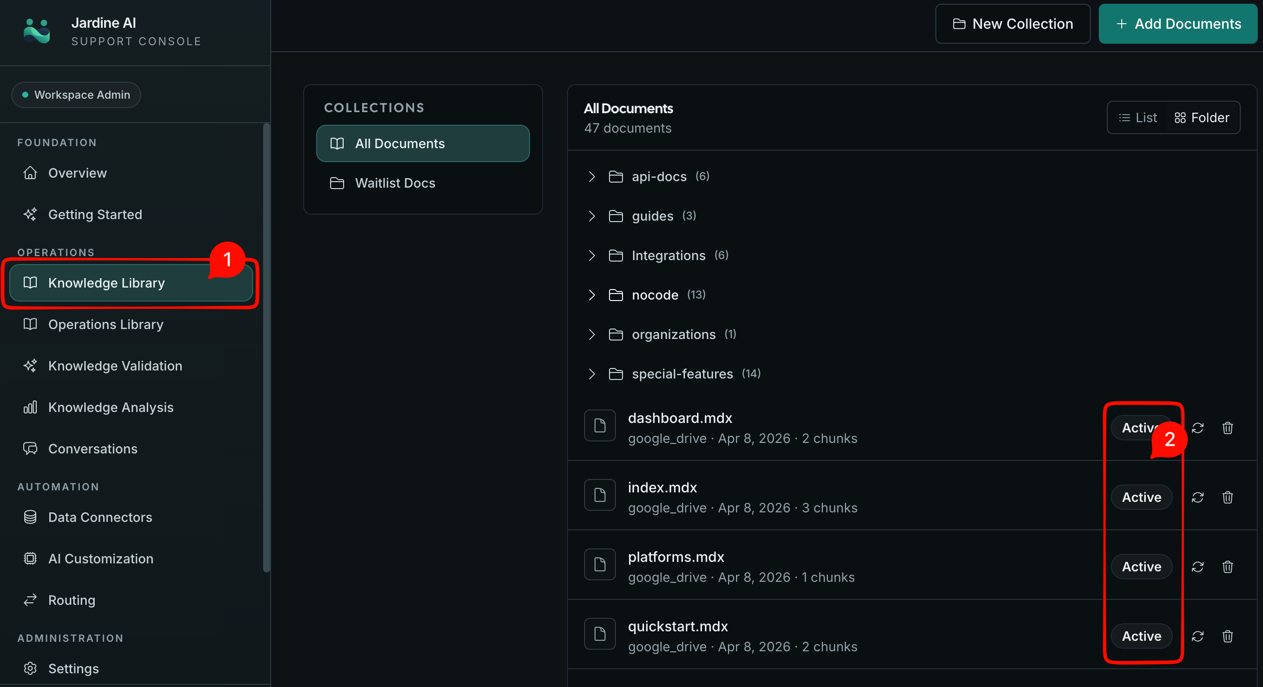Switch to List view
Screen dimensions: 1263x687
point(1138,118)
